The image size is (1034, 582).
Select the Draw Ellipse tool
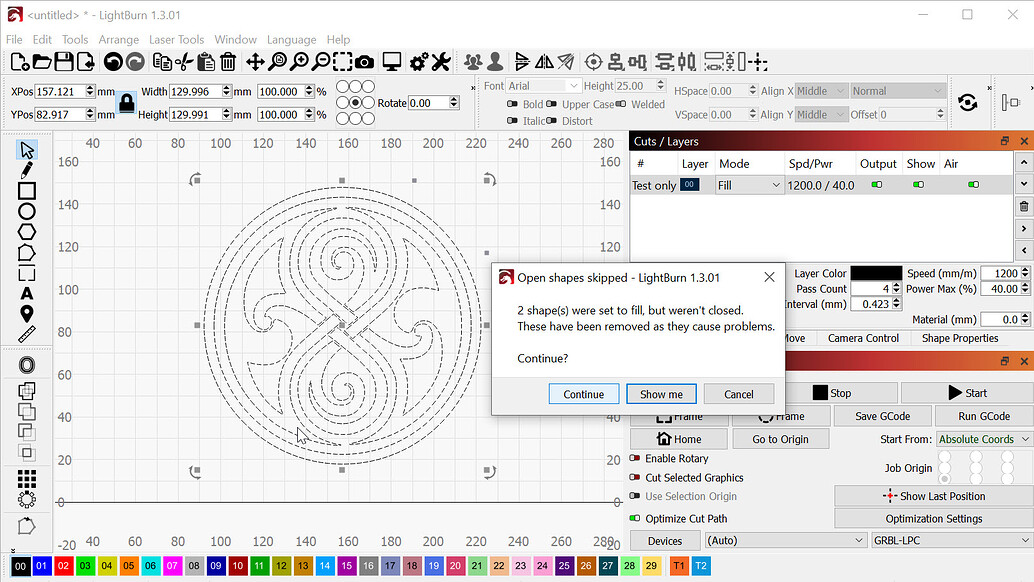click(x=27, y=211)
